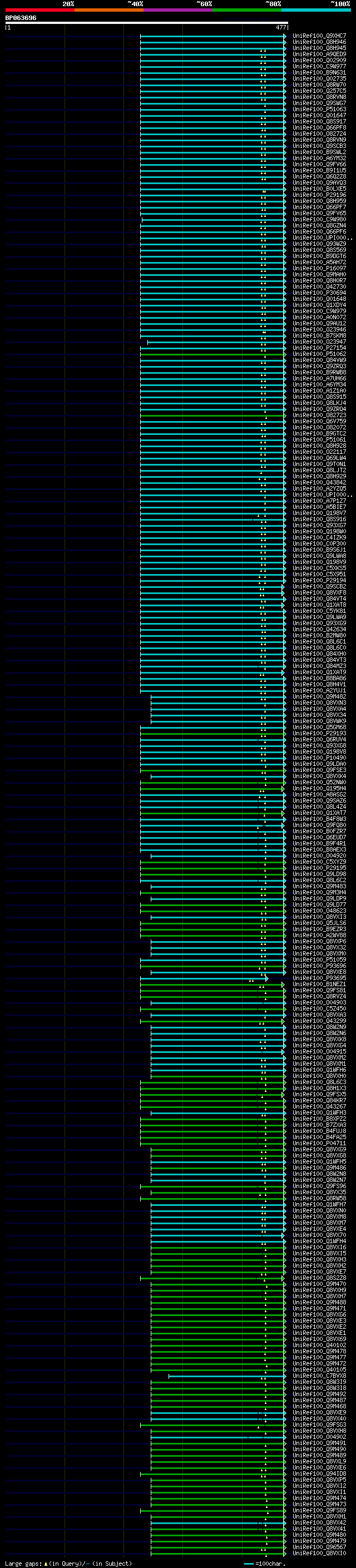The height and width of the screenshot is (1568, 356).
Task: Select hit label UniRef100_B9SWL2
Action: tap(319, 152)
